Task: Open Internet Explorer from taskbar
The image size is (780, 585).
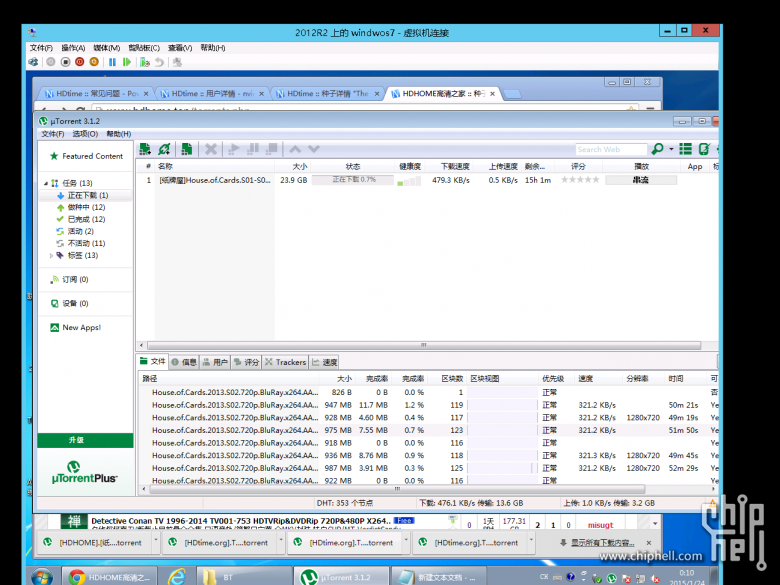Action: pos(177,577)
